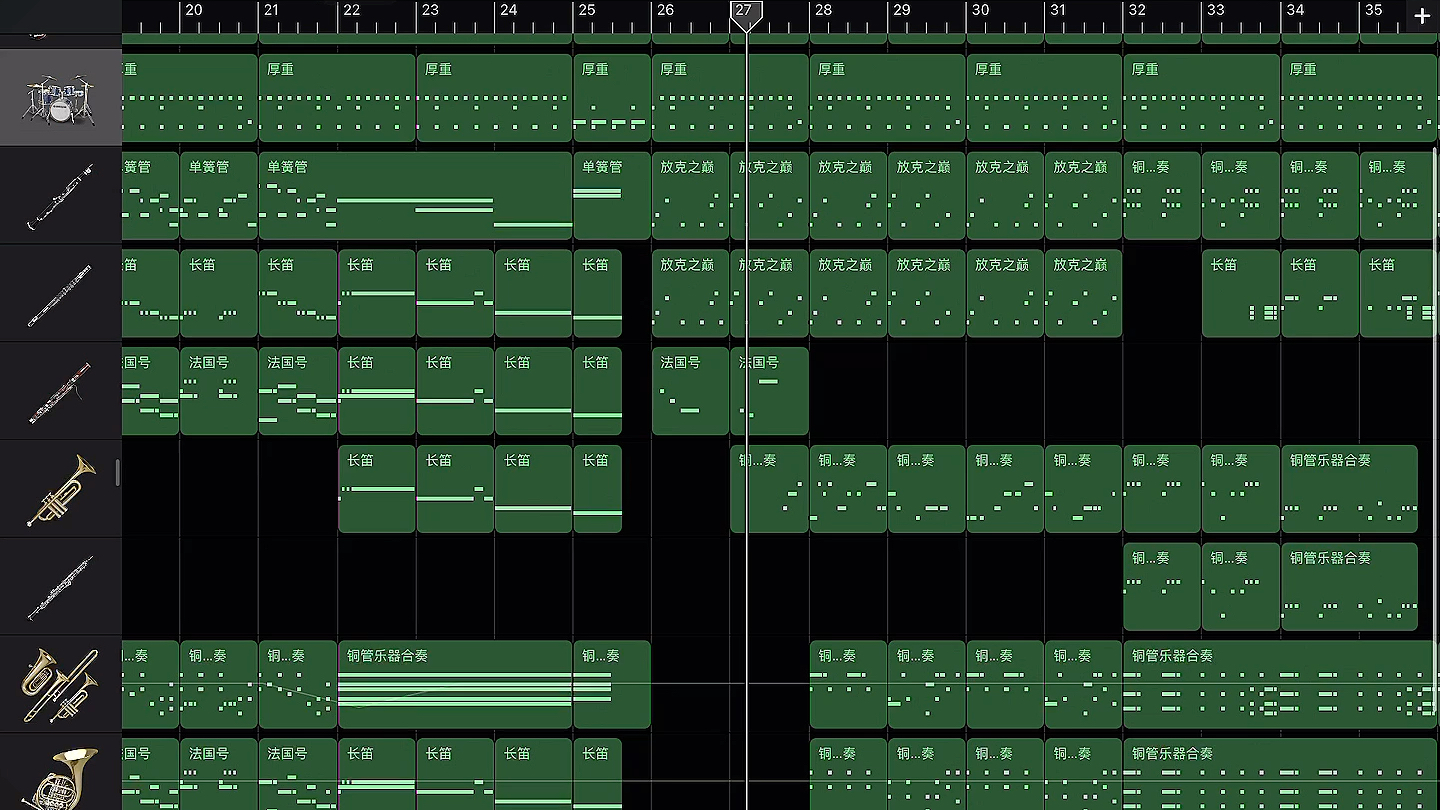Select oboe track 铜管乐器合奏 region at bar 34

1349,587
